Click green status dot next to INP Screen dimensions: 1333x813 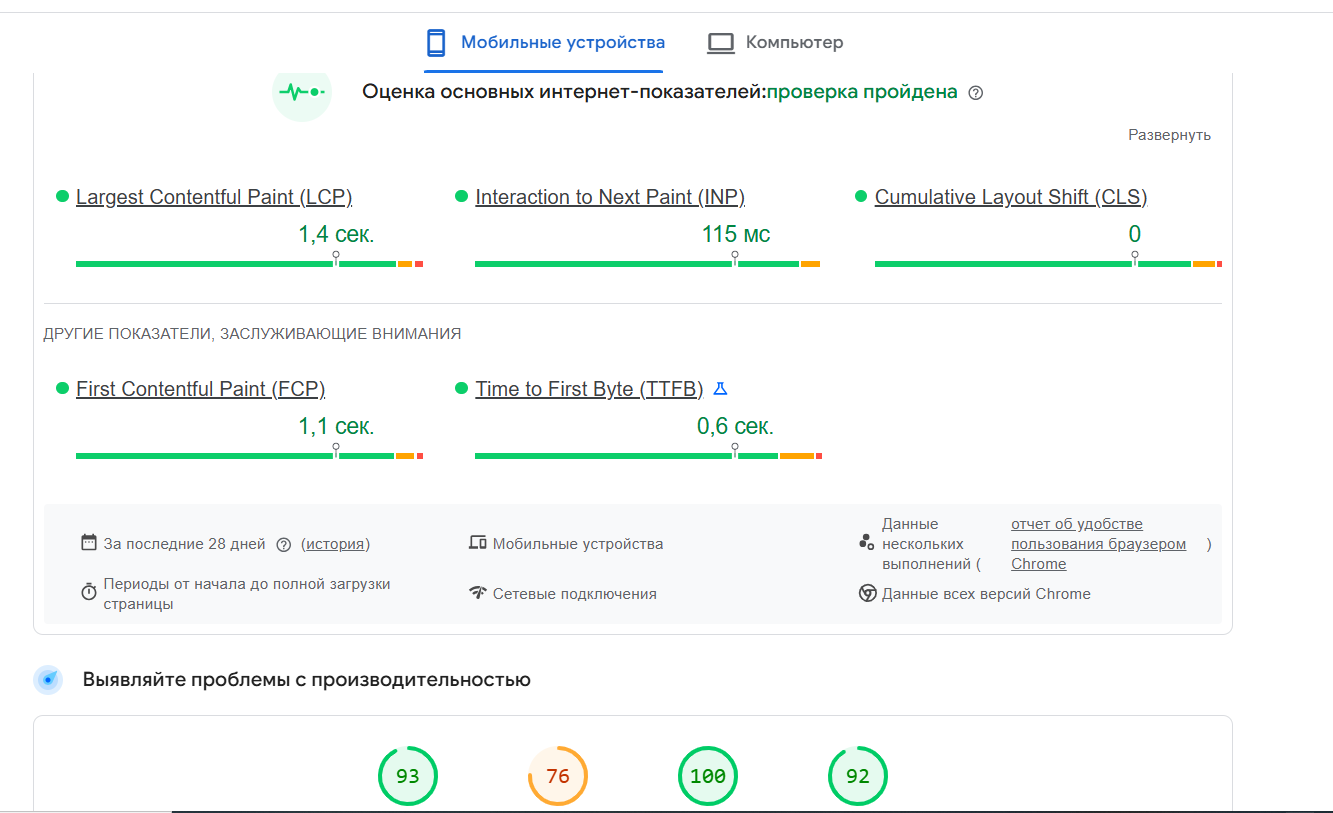[x=461, y=196]
